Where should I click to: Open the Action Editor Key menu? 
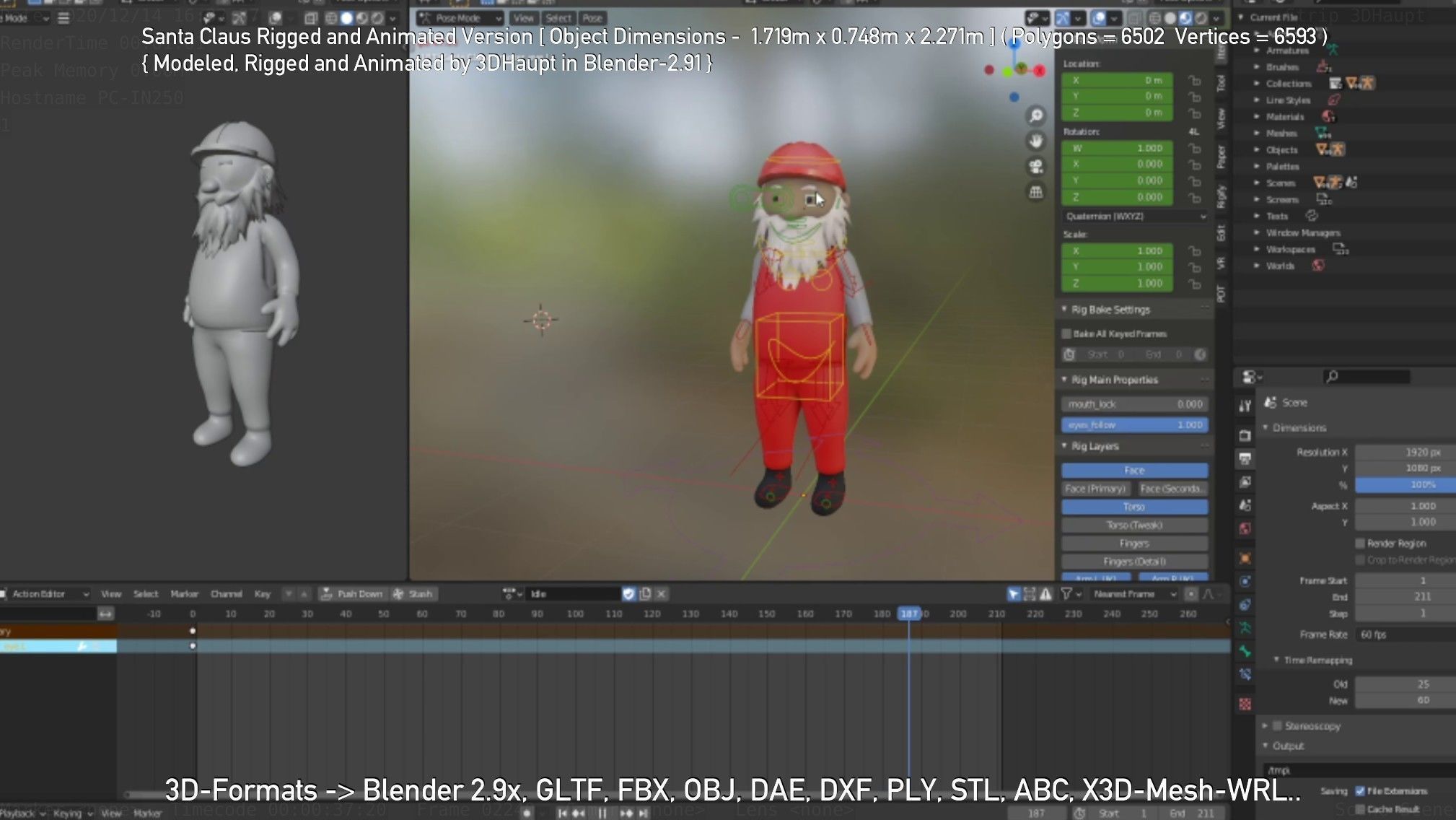[262, 593]
